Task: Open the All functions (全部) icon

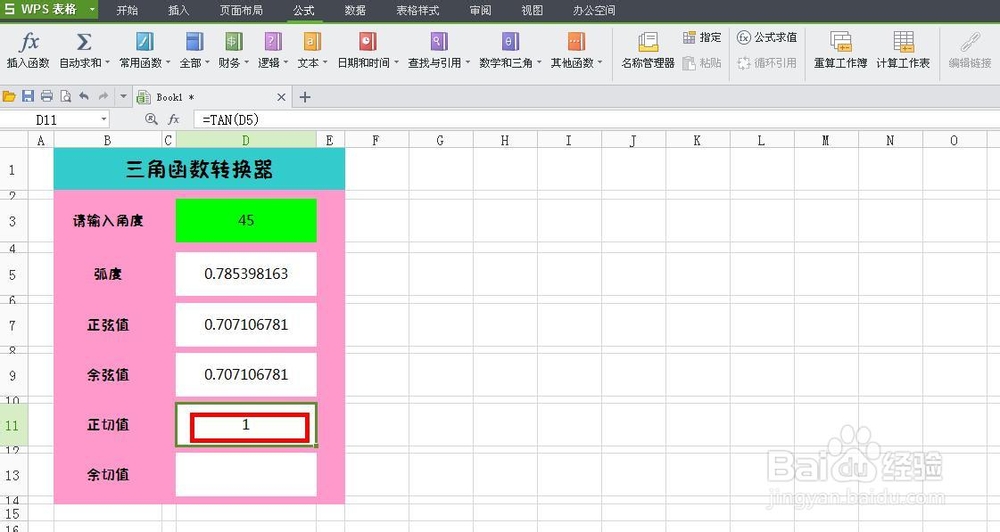Action: [x=194, y=42]
